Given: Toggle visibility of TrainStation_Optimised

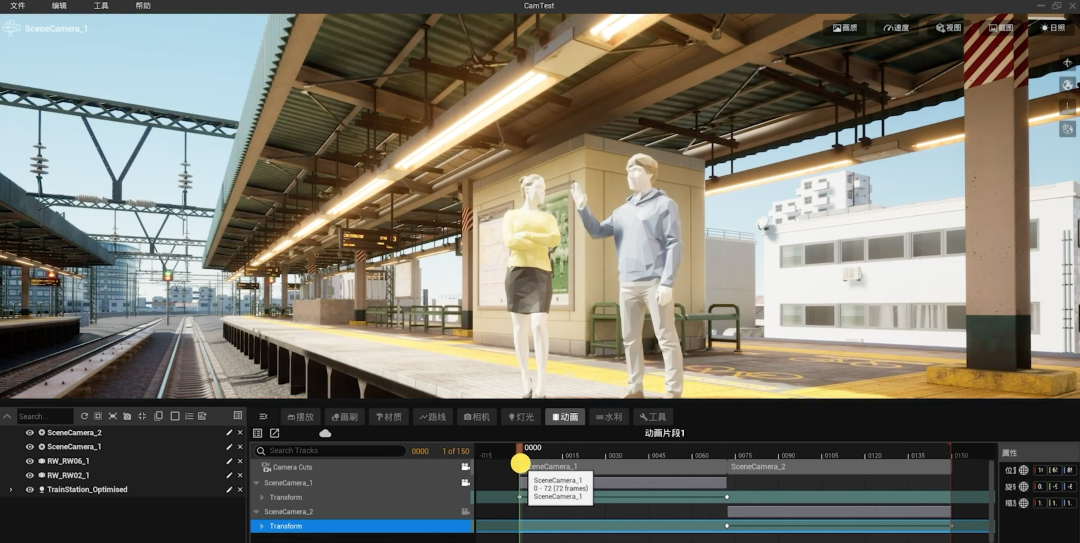Looking at the screenshot, I should tap(30, 489).
